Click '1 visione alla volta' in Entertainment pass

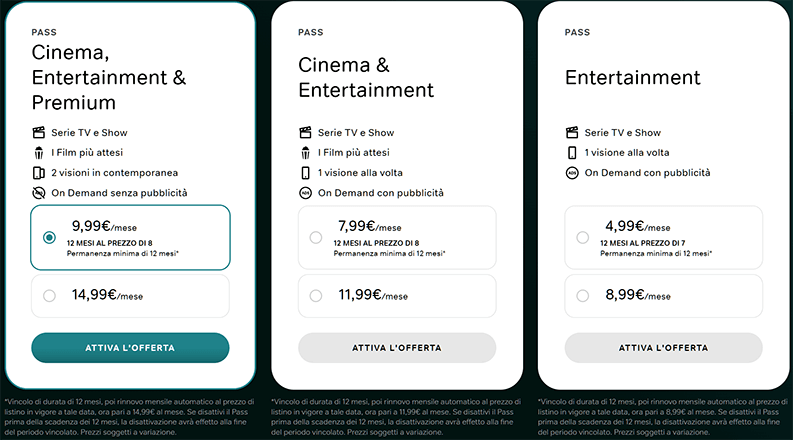point(627,153)
